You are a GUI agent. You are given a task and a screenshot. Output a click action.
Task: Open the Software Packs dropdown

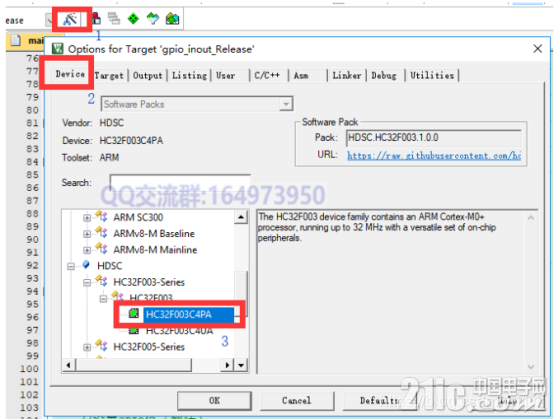click(x=197, y=104)
